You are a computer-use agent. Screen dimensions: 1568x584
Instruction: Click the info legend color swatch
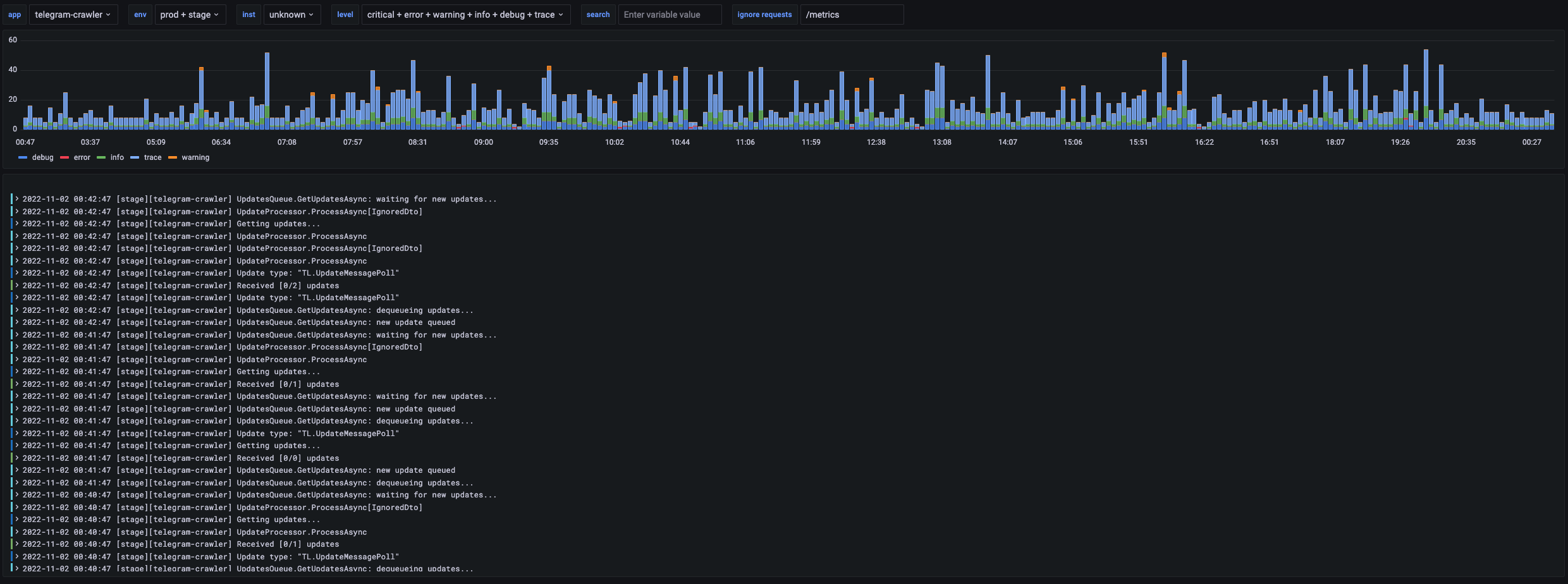click(x=101, y=157)
